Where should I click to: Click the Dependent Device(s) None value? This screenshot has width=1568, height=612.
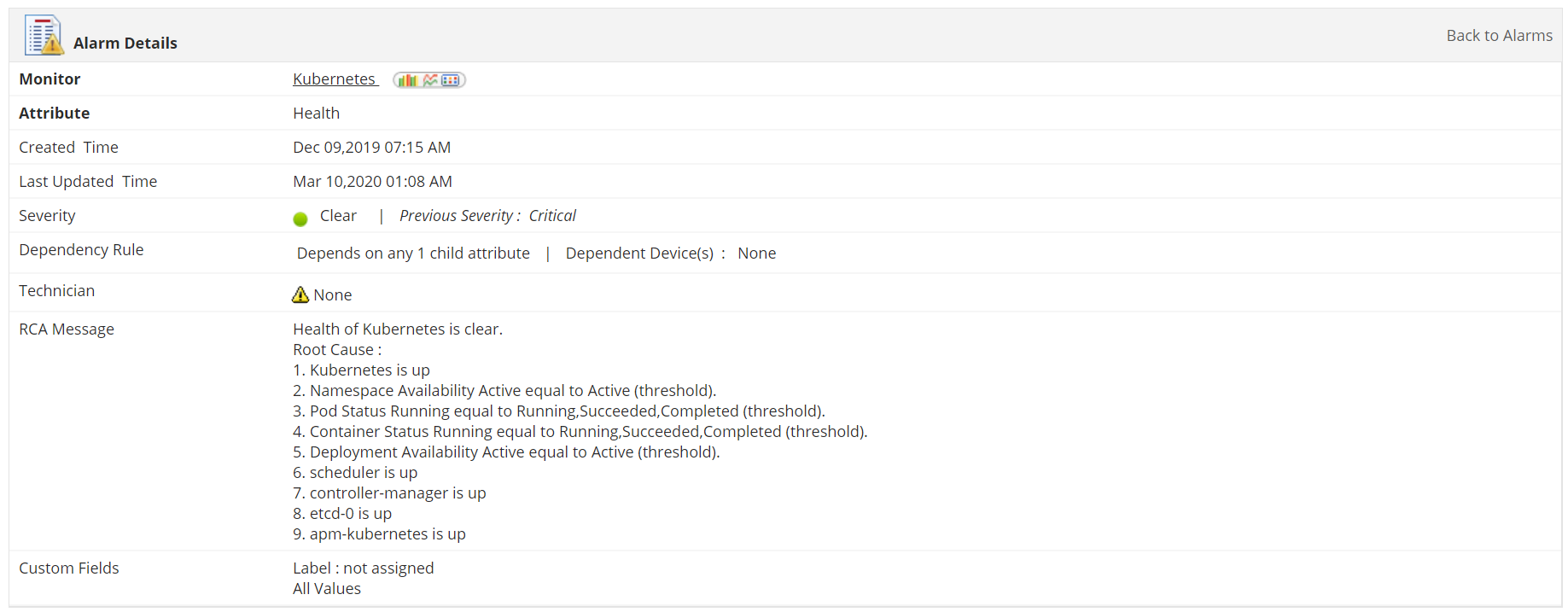coord(756,253)
